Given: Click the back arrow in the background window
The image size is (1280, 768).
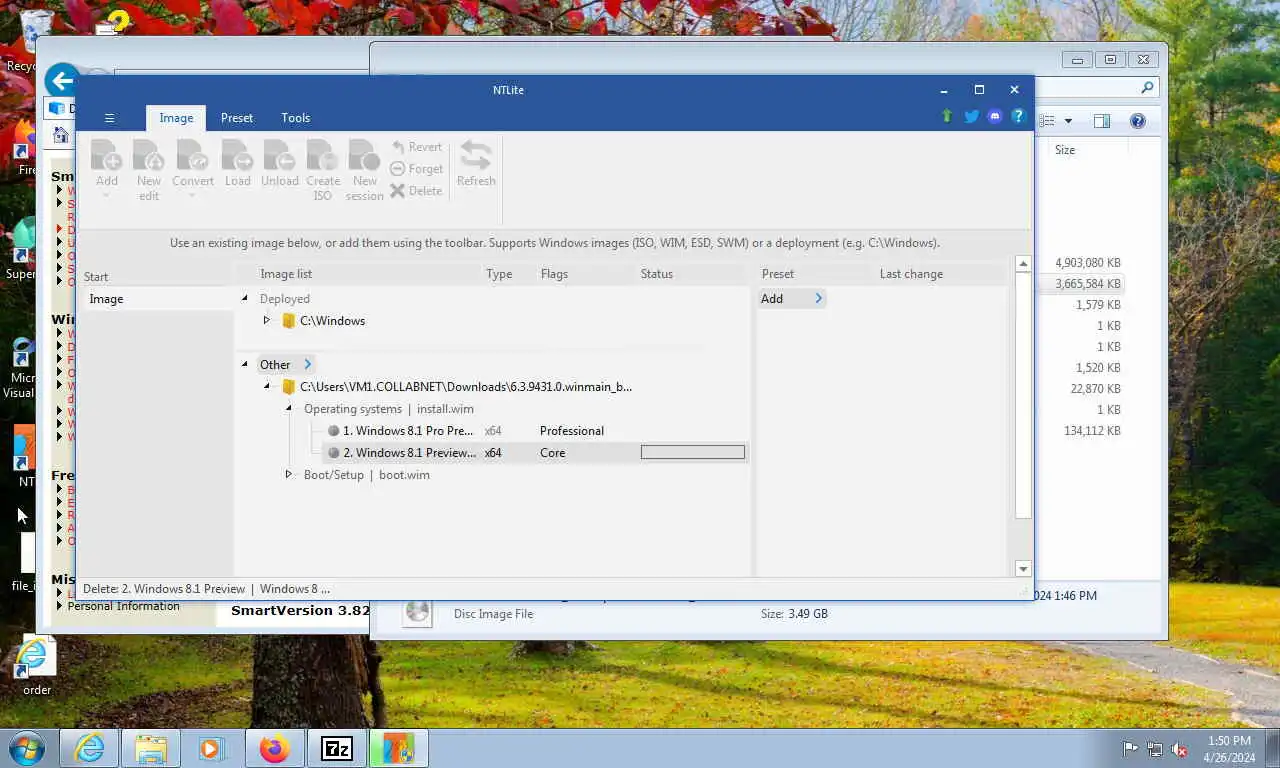Looking at the screenshot, I should tap(62, 81).
